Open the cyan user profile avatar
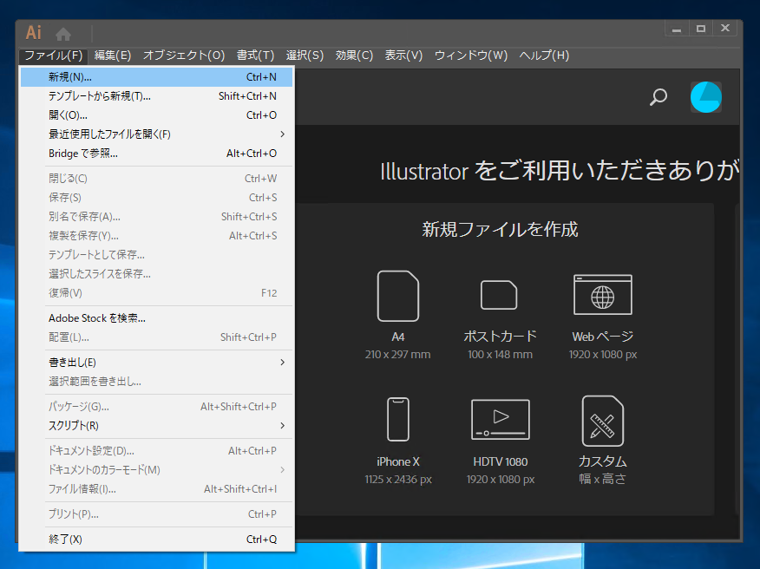Viewport: 760px width, 569px height. click(706, 97)
